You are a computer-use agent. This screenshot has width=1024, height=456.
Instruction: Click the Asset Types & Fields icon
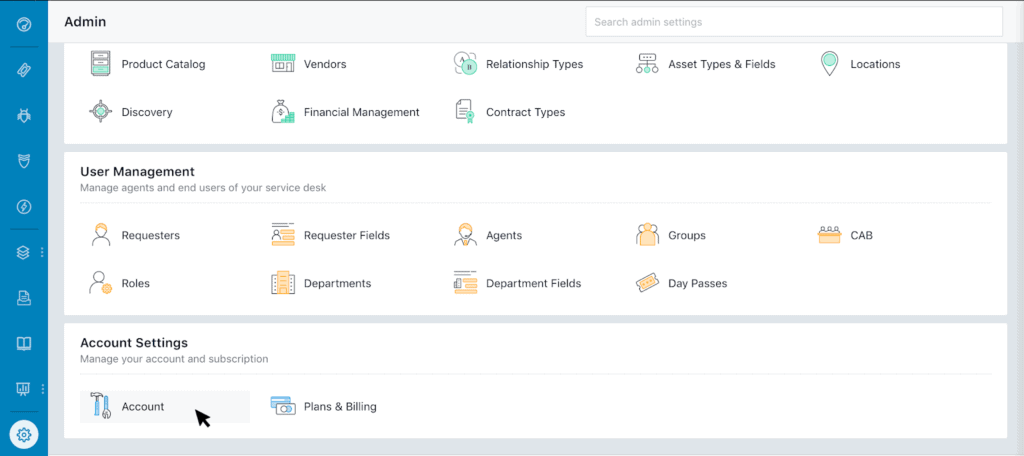pos(647,65)
